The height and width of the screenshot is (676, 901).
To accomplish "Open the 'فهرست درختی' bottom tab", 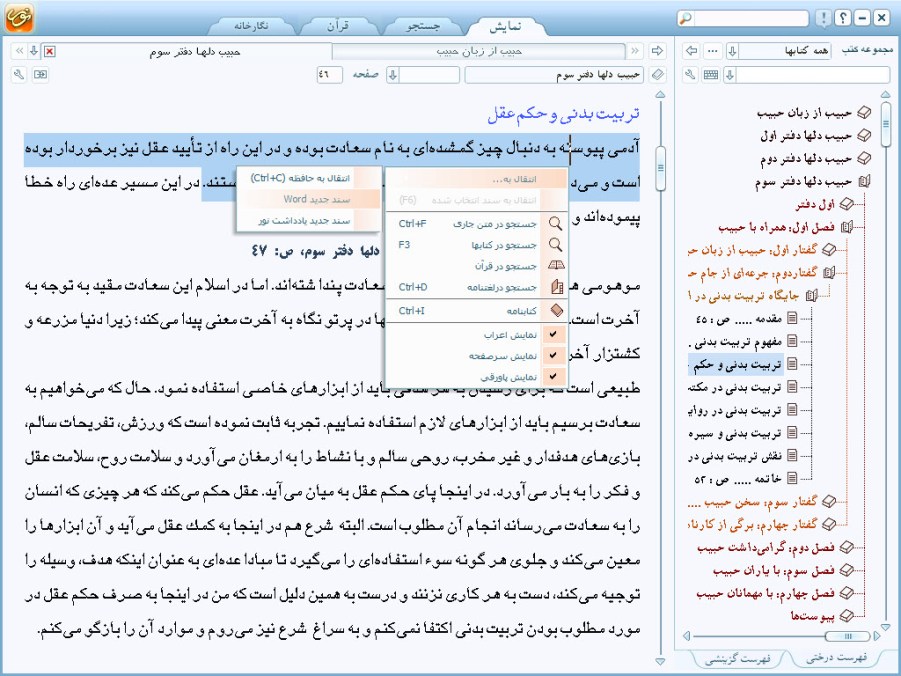I will click(837, 658).
